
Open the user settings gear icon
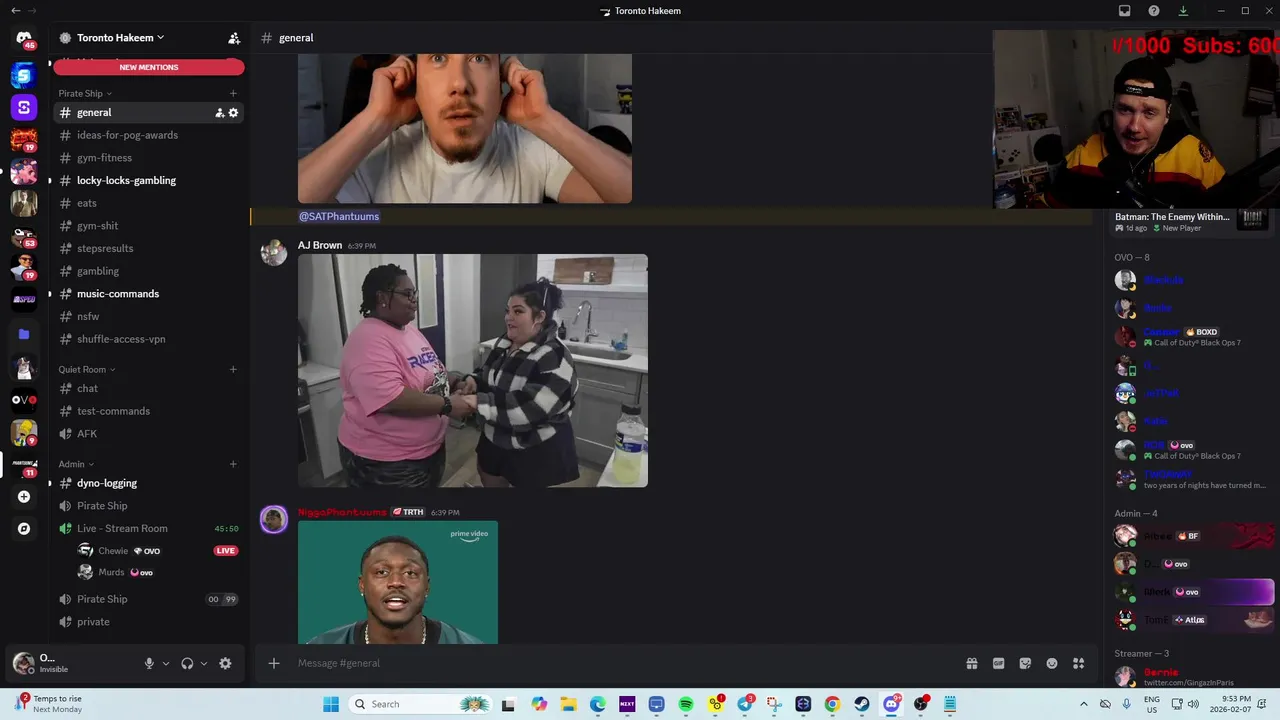point(225,663)
